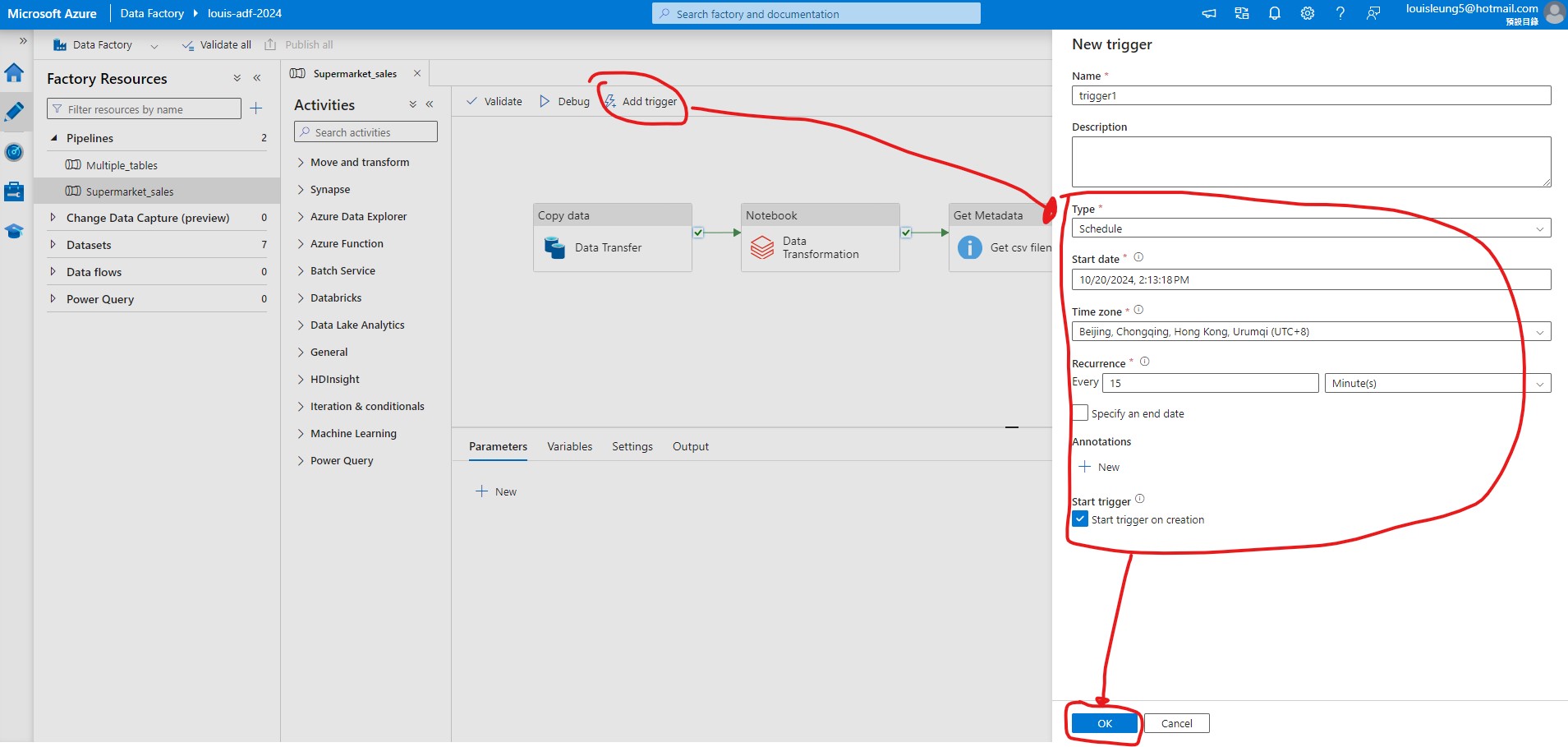Uncheck Start trigger on creation
This screenshot has height=747, width=1568.
pyautogui.click(x=1080, y=519)
